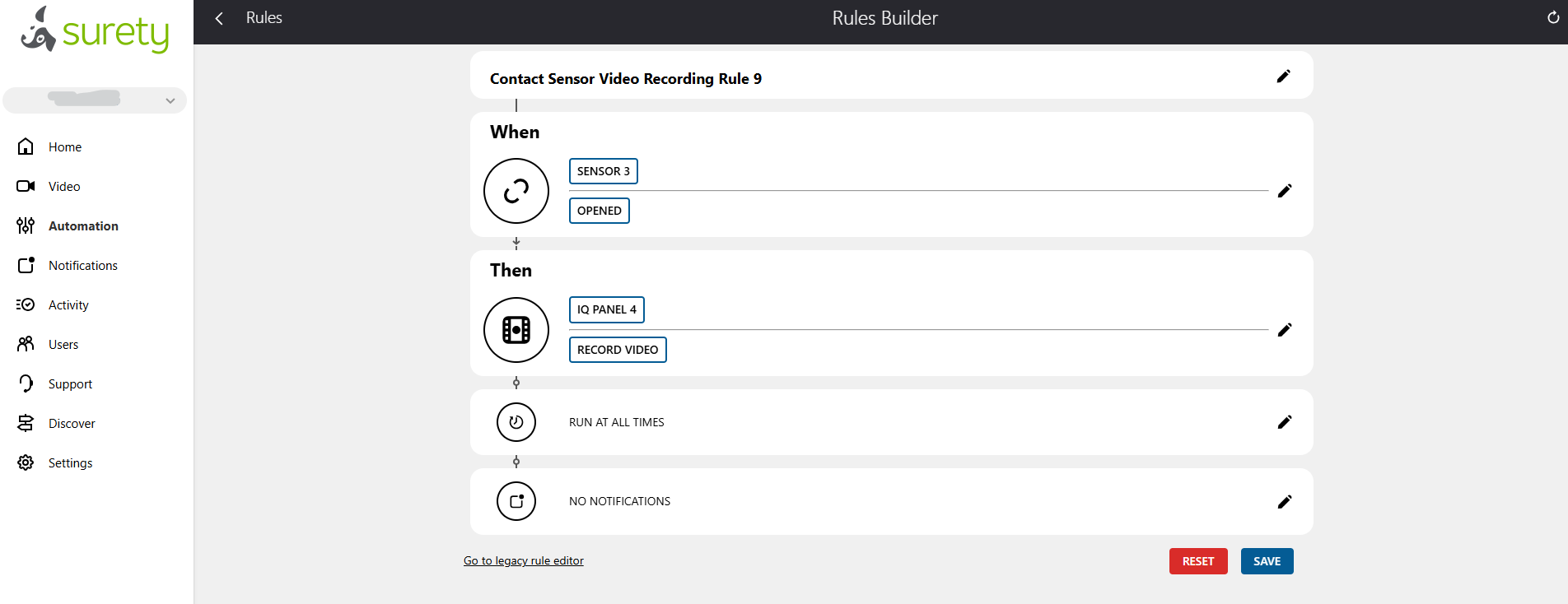Open Settings from the sidebar
This screenshot has height=604, width=1568.
(x=70, y=463)
